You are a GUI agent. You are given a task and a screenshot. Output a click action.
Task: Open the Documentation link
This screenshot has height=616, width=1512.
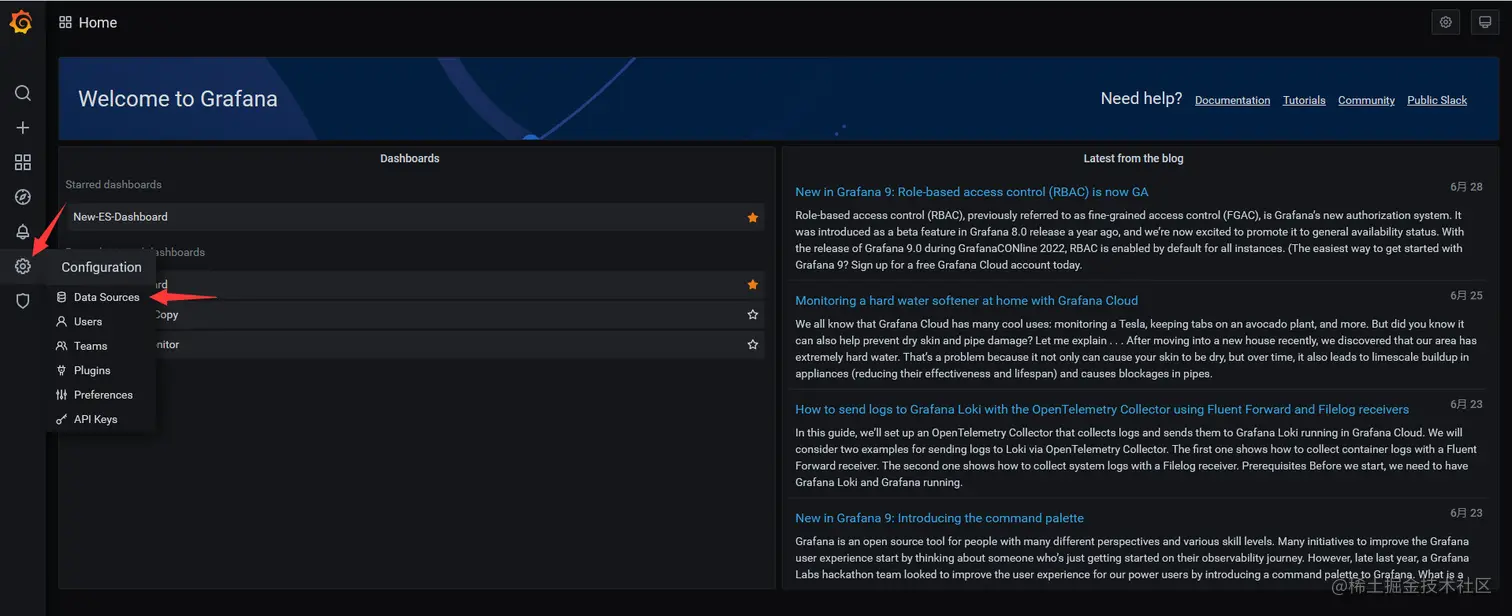pos(1232,100)
